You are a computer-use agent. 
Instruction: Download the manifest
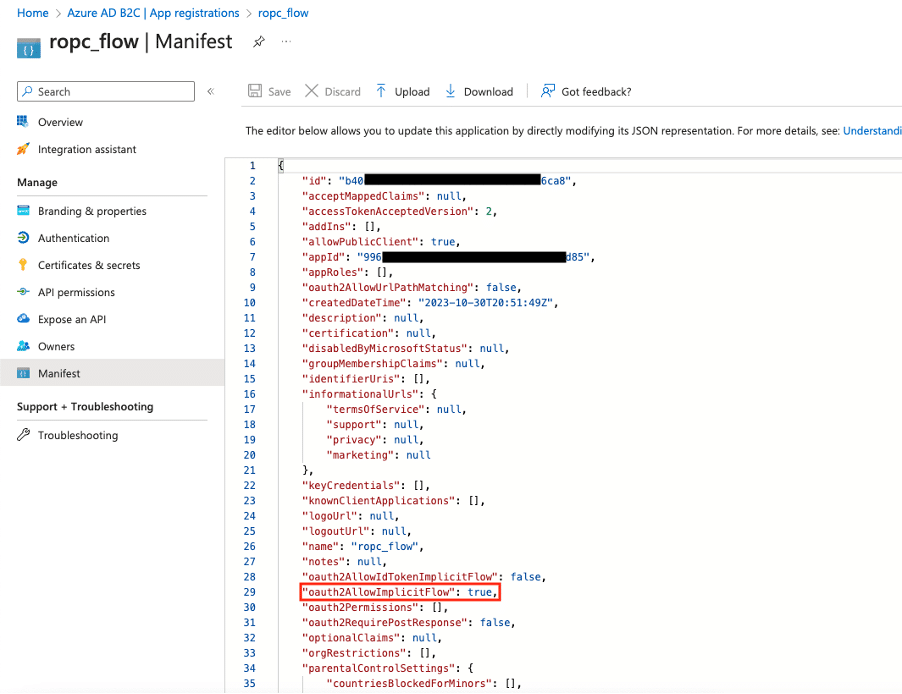(x=479, y=91)
